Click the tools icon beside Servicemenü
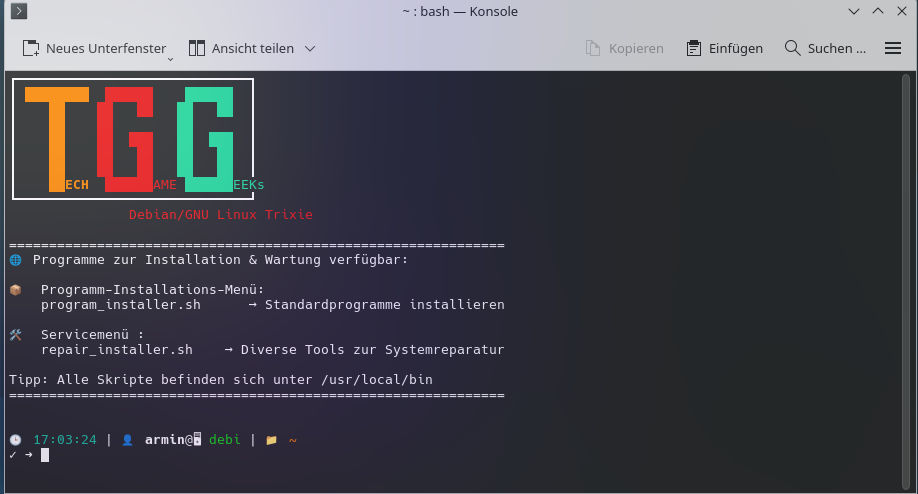 (15, 335)
